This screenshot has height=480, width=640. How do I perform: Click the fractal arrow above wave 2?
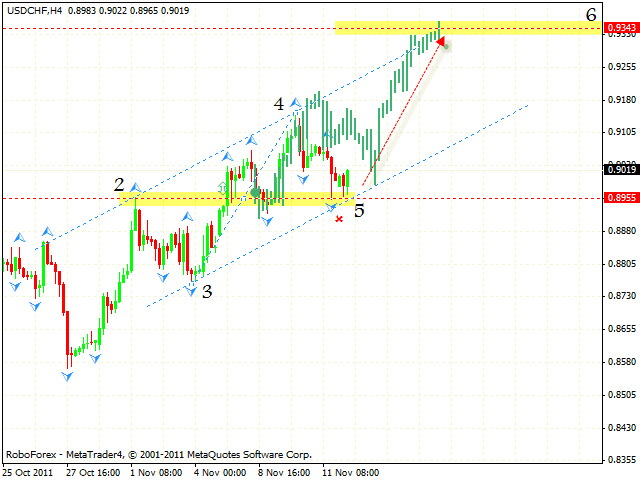point(135,188)
